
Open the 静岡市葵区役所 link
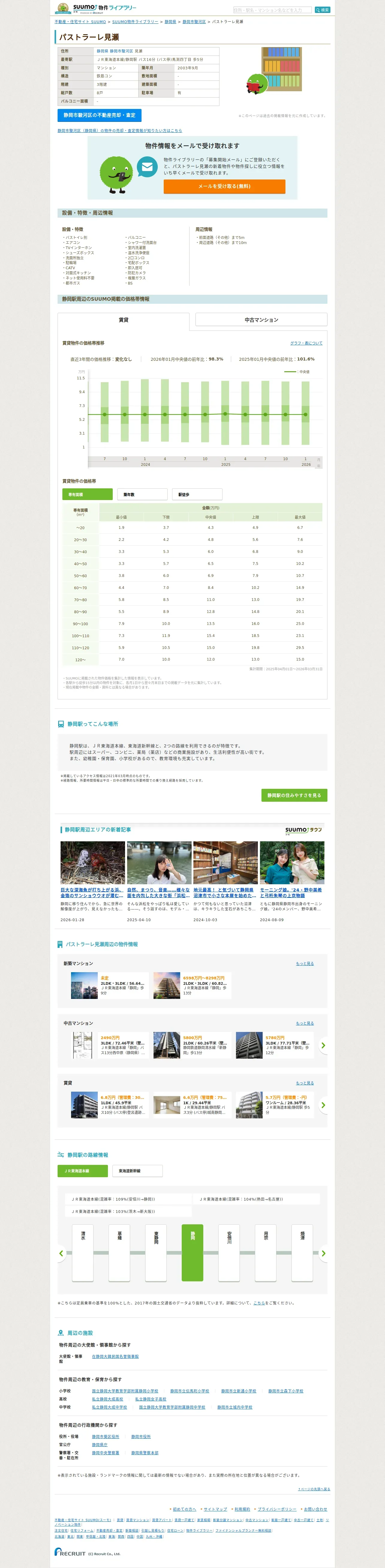click(x=106, y=1437)
